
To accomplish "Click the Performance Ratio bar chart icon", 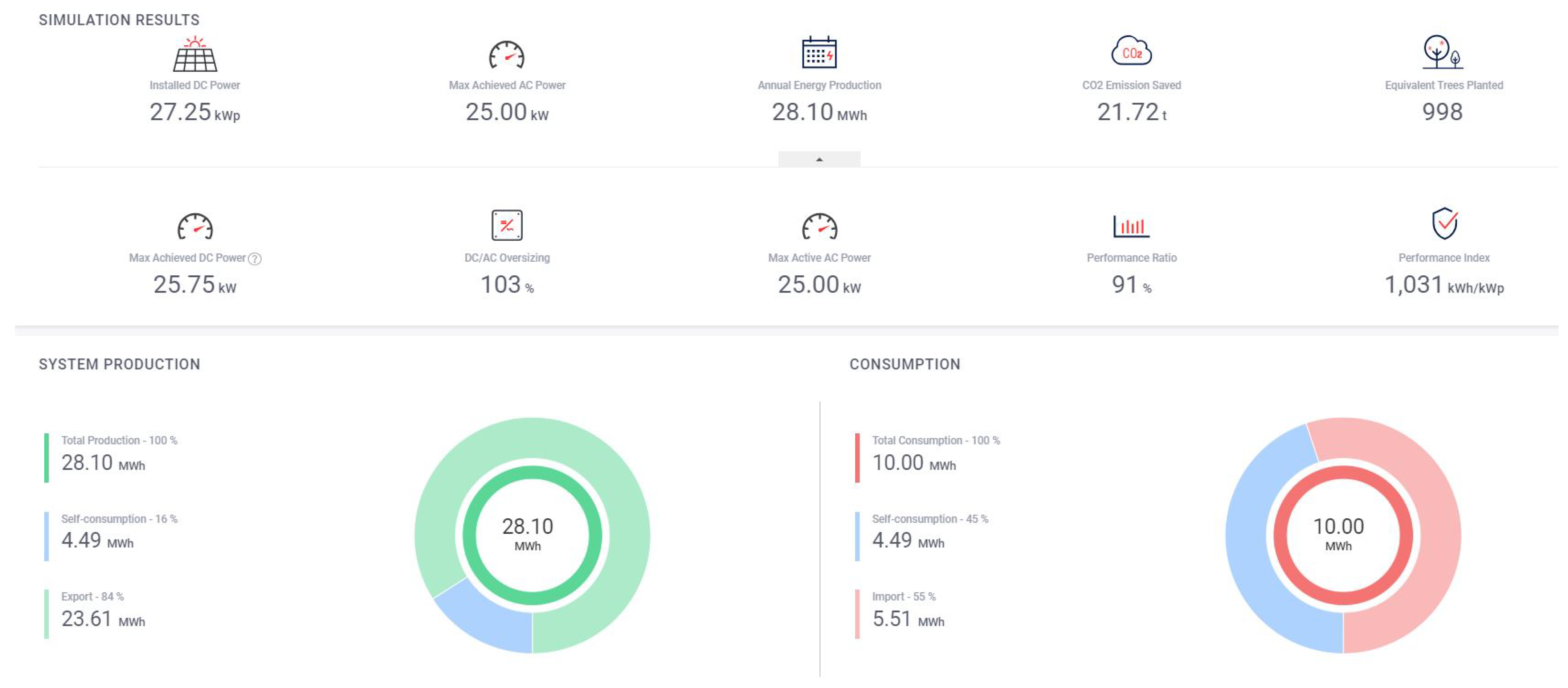I will 1131,226.
